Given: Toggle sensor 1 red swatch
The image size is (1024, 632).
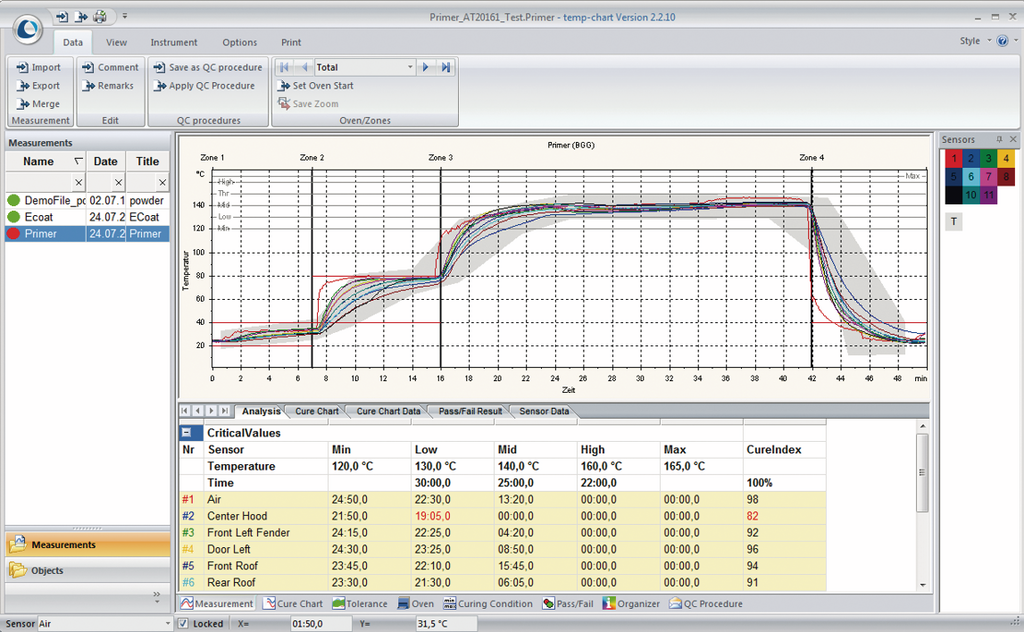Looking at the screenshot, I should pyautogui.click(x=953, y=158).
